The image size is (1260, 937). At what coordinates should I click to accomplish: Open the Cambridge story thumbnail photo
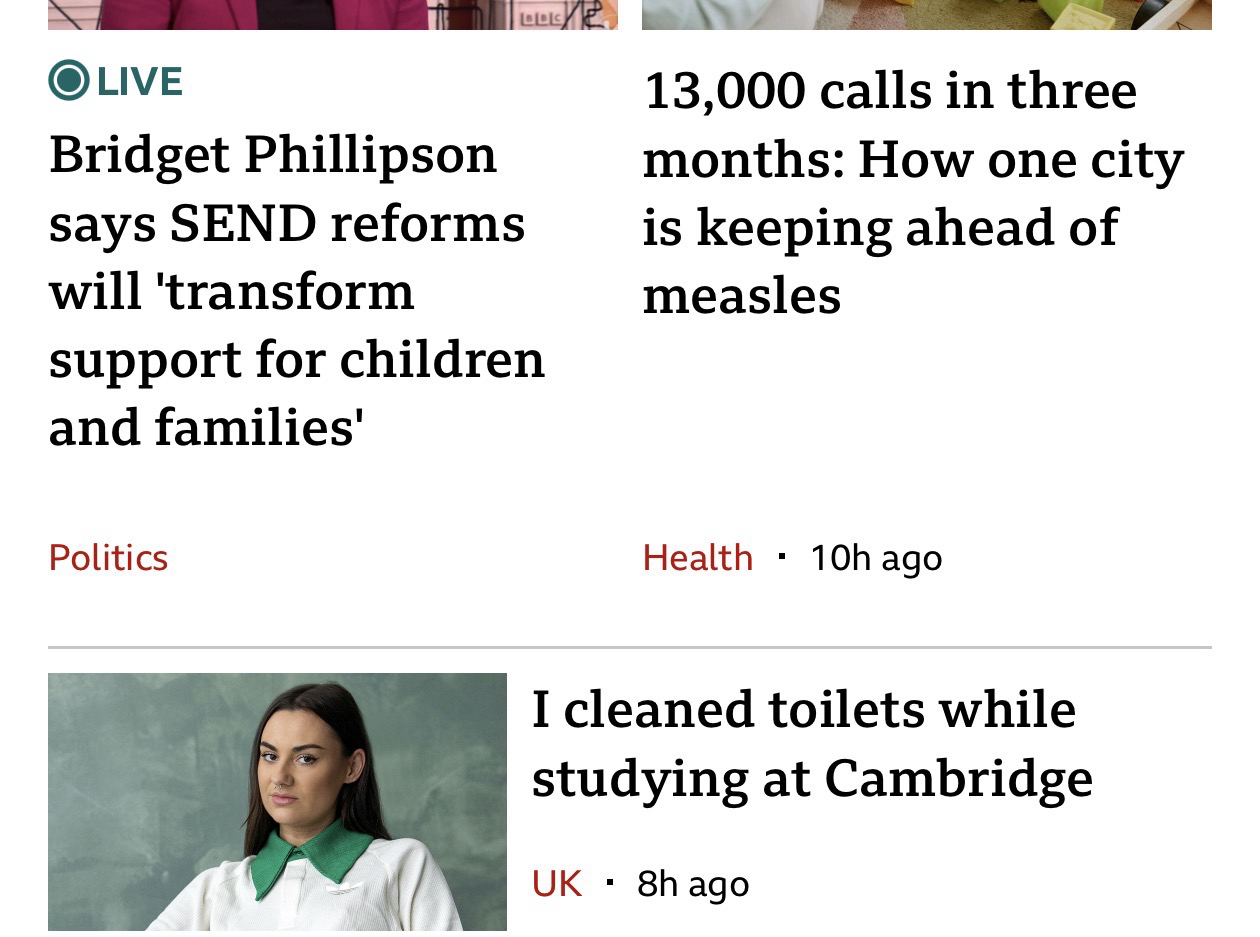pyautogui.click(x=277, y=802)
